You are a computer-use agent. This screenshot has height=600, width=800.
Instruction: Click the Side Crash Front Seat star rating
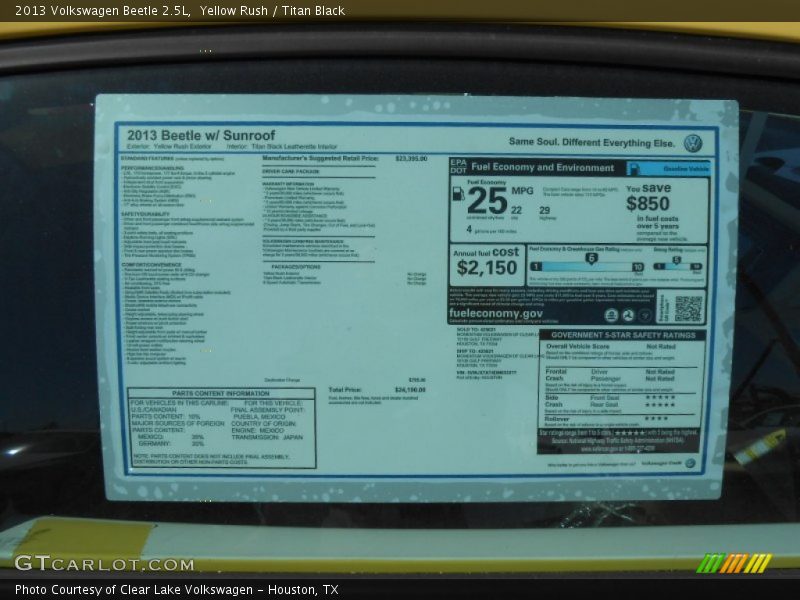660,397
